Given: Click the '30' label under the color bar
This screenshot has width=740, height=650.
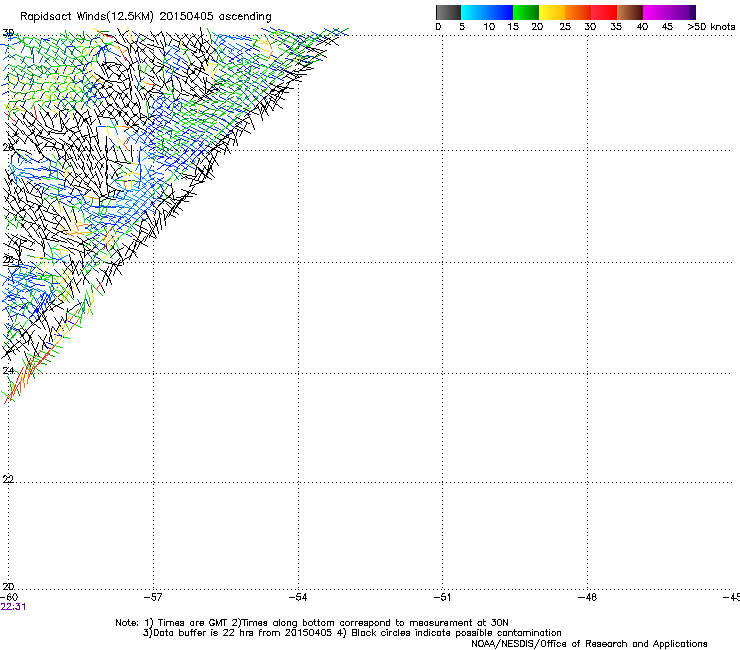Looking at the screenshot, I should click(590, 27).
